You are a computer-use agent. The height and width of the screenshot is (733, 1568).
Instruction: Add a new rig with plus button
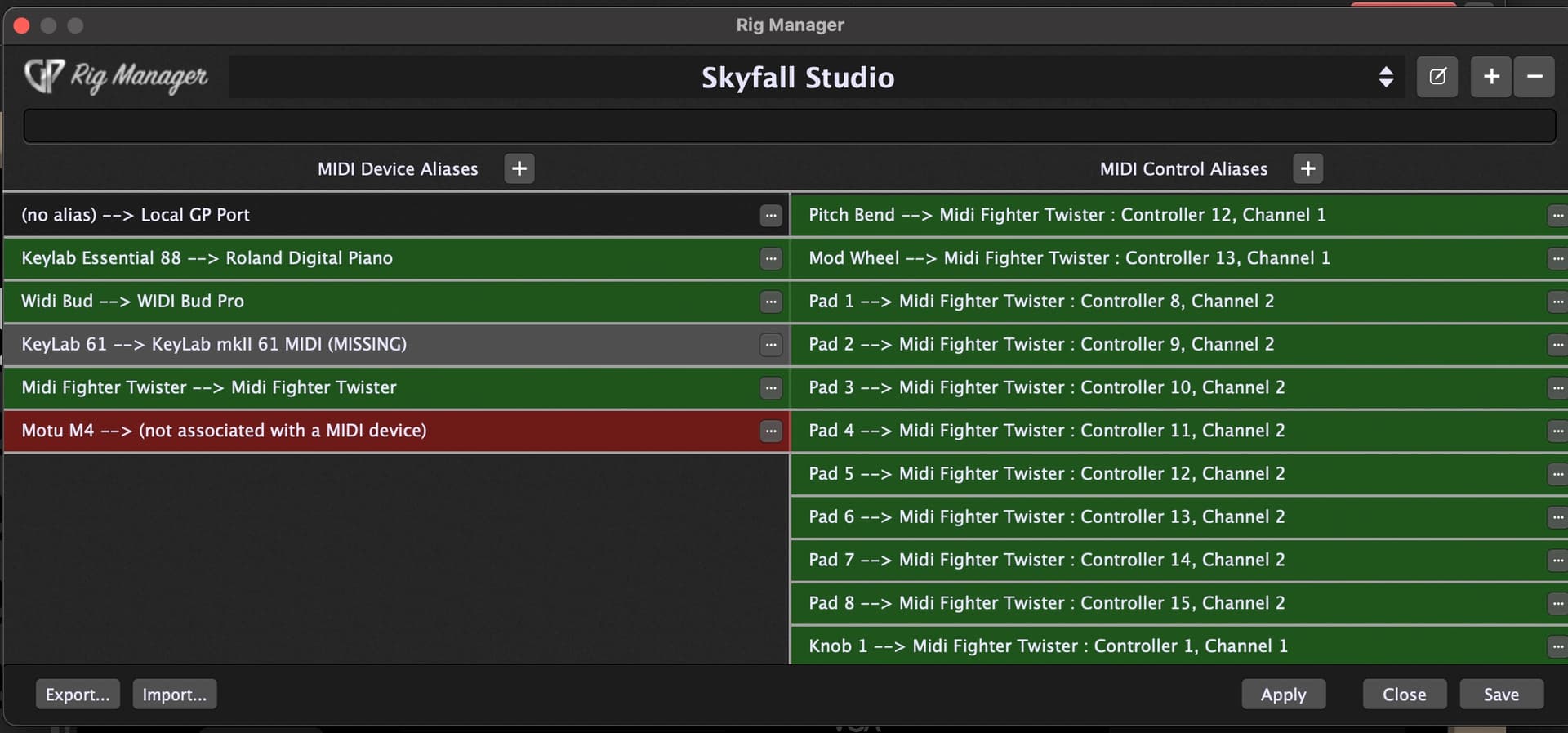tap(1491, 77)
